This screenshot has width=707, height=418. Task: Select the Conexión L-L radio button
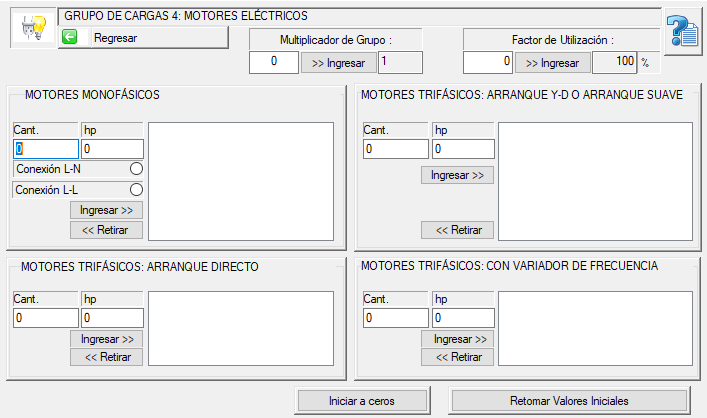136,189
